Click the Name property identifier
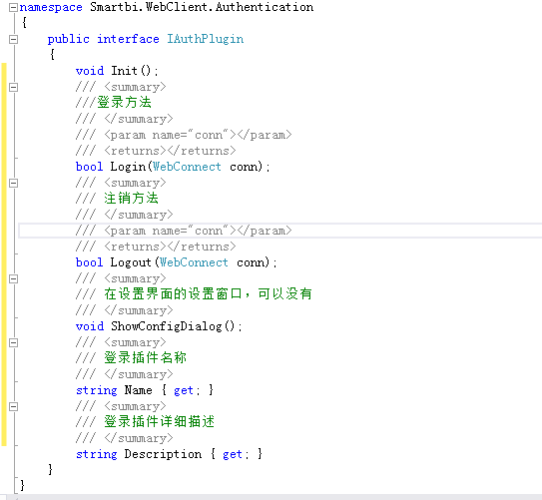The height and width of the screenshot is (500, 542). [138, 390]
